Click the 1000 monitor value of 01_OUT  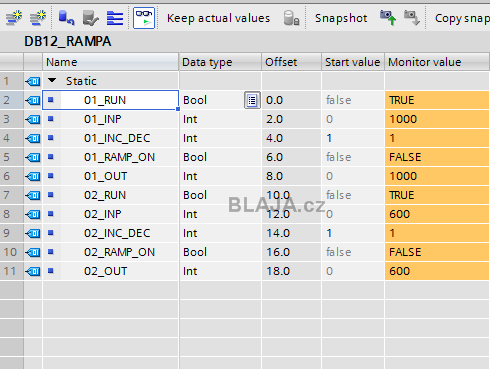pyautogui.click(x=437, y=176)
